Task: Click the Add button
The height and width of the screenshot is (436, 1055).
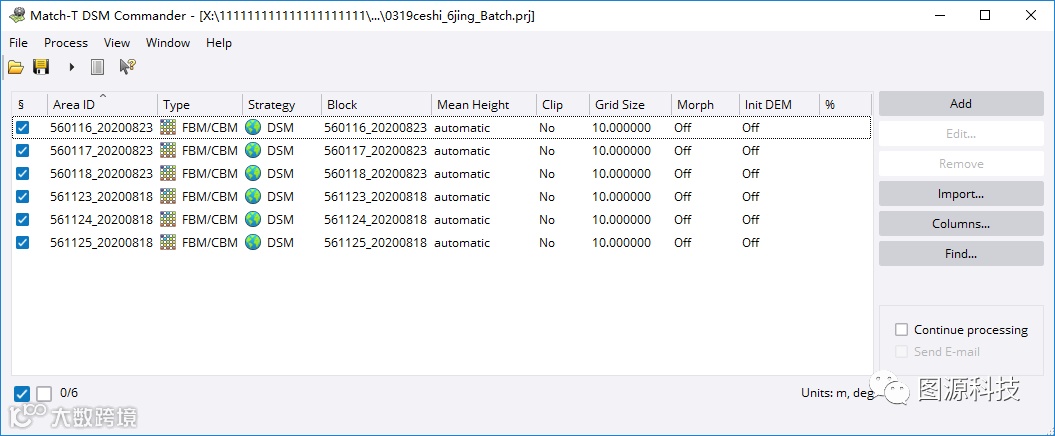Action: tap(961, 104)
